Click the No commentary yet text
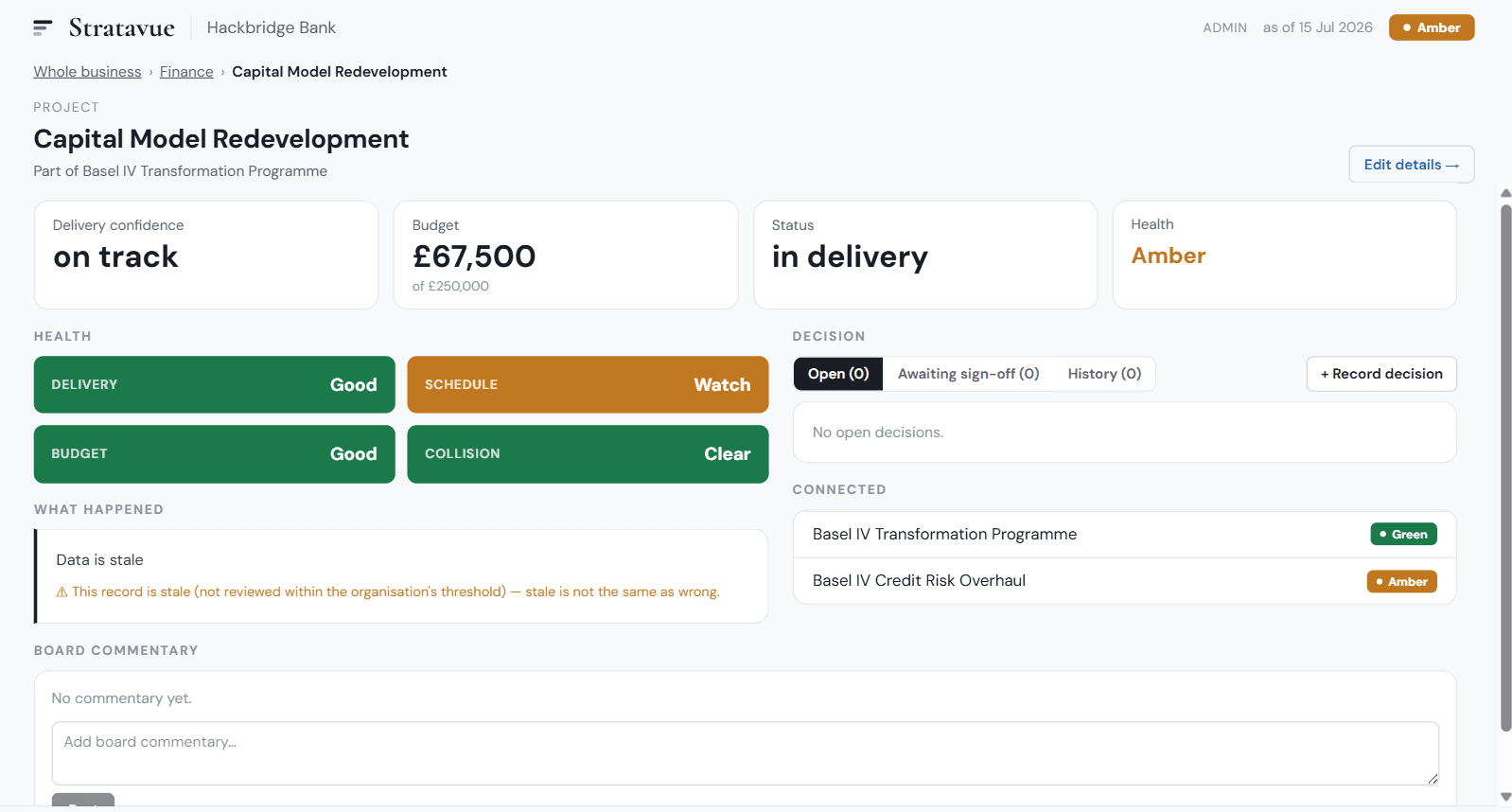The height and width of the screenshot is (812, 1512). [121, 698]
